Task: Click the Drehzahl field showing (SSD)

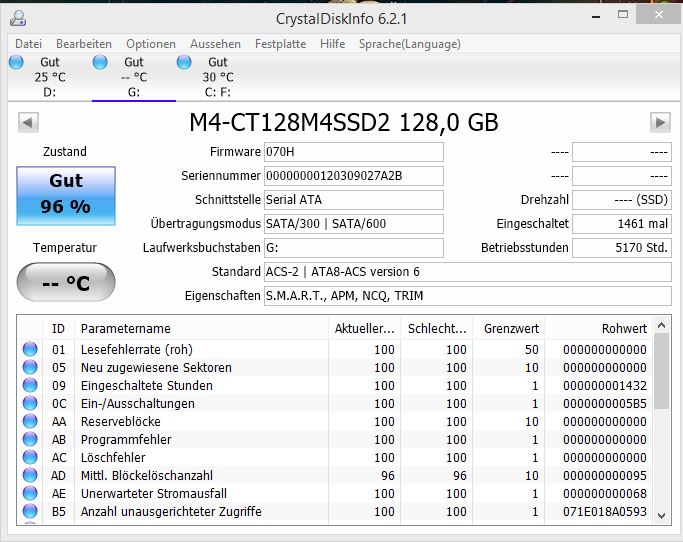Action: click(622, 200)
